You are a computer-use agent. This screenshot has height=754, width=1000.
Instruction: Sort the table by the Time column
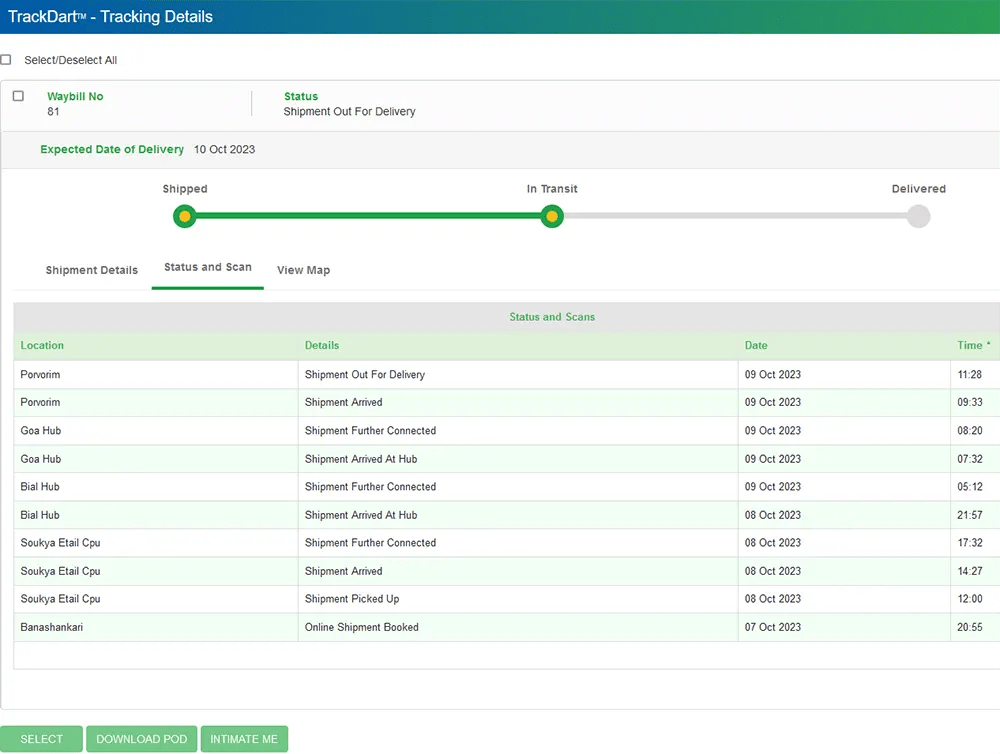tap(971, 345)
